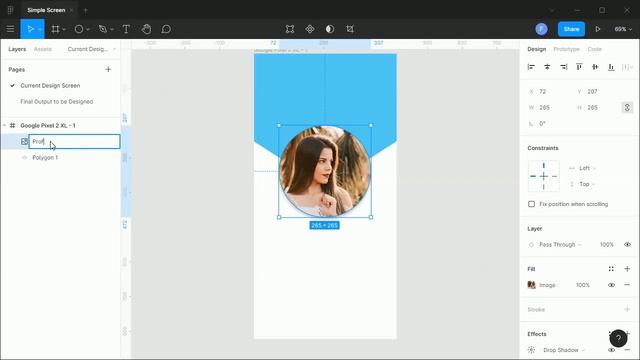Click the layer opacity 100% field
Image resolution: width=640 pixels, height=360 pixels.
click(607, 244)
